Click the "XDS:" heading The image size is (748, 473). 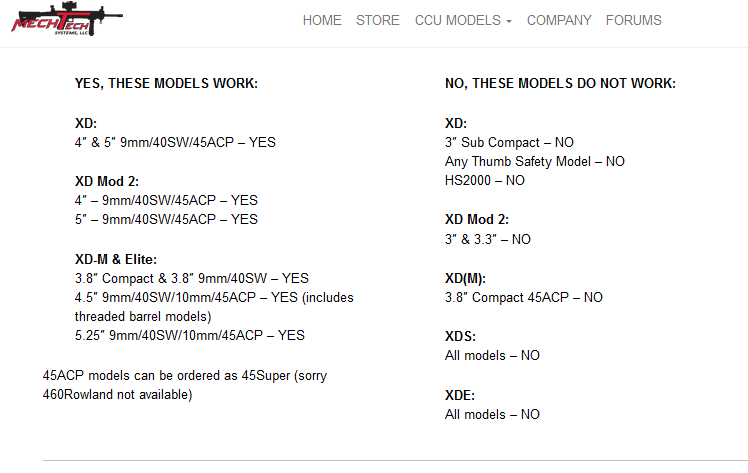pos(460,337)
